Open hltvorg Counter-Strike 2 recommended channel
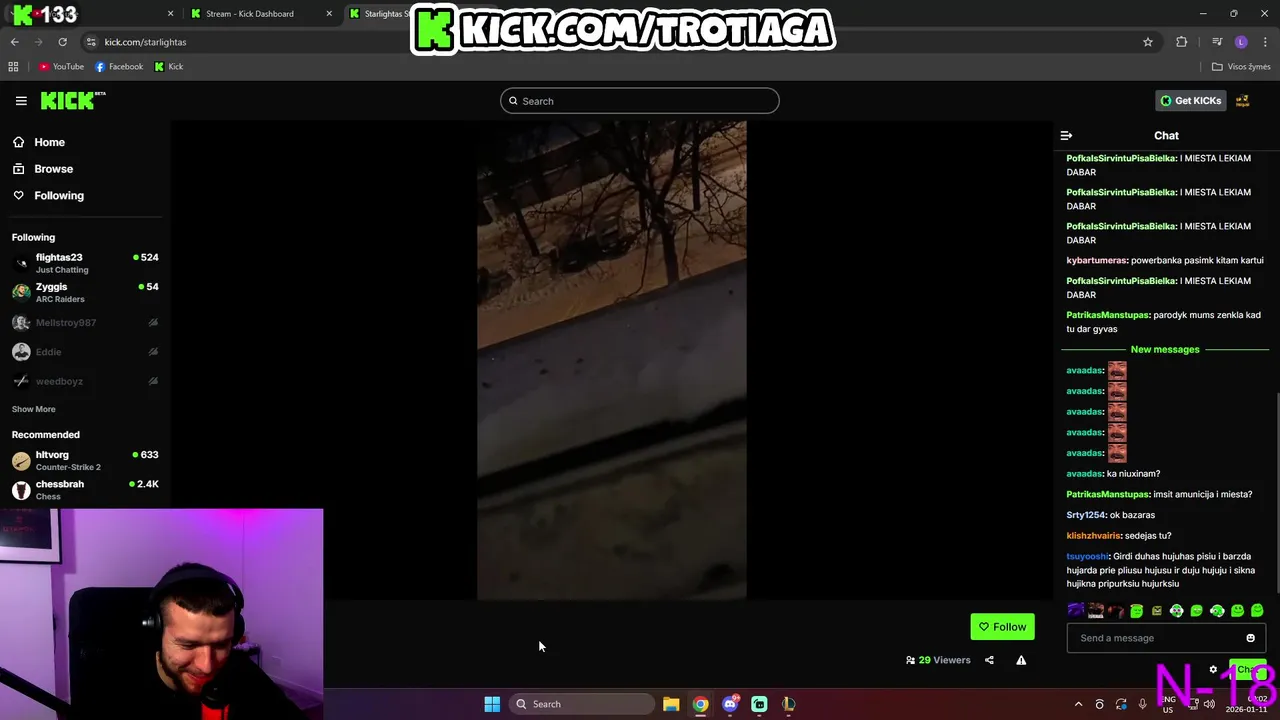 (85, 460)
